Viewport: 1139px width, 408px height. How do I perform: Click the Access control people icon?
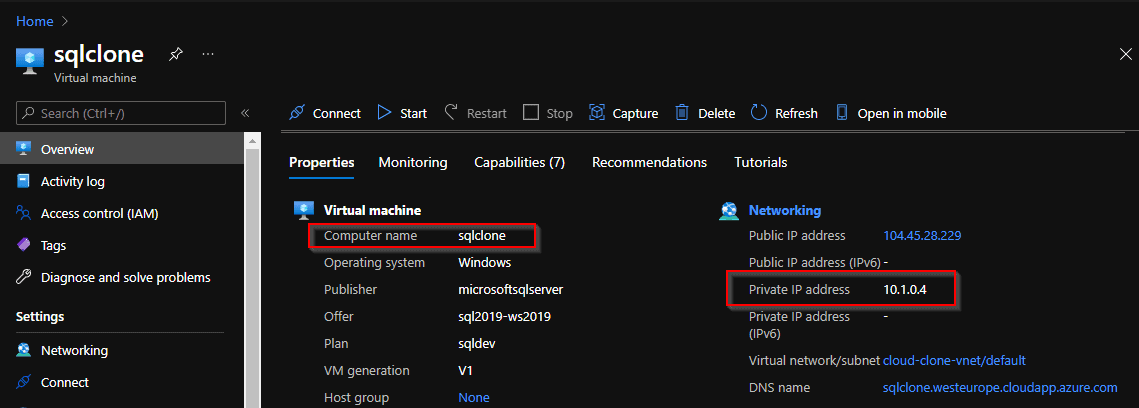pos(24,213)
